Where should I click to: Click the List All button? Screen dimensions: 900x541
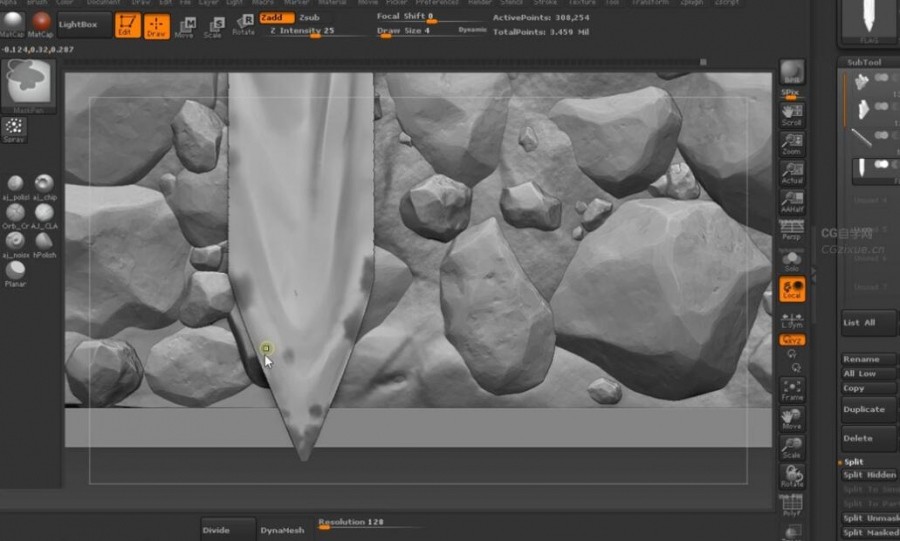click(x=869, y=322)
